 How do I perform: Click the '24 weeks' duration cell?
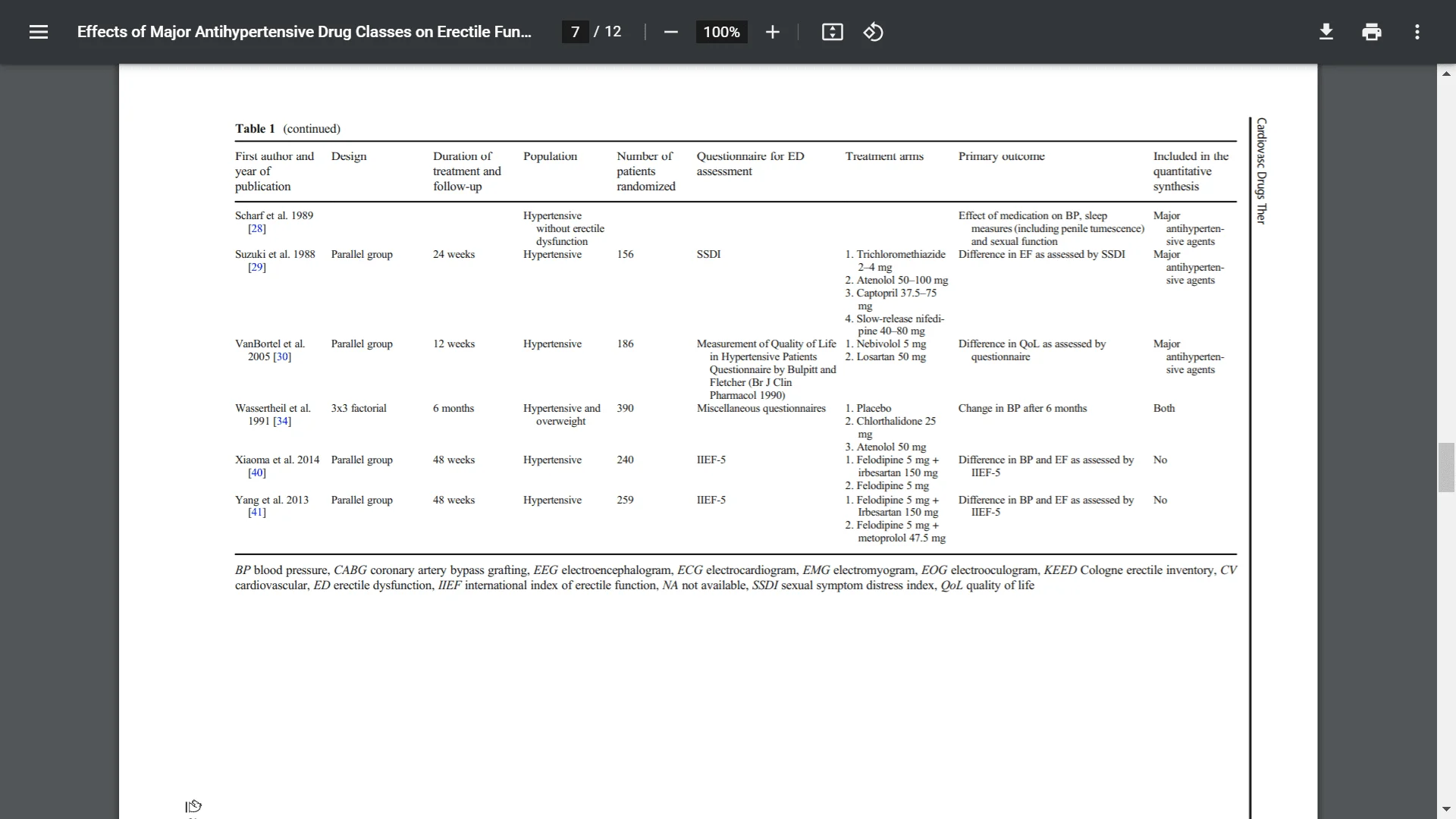coord(453,254)
